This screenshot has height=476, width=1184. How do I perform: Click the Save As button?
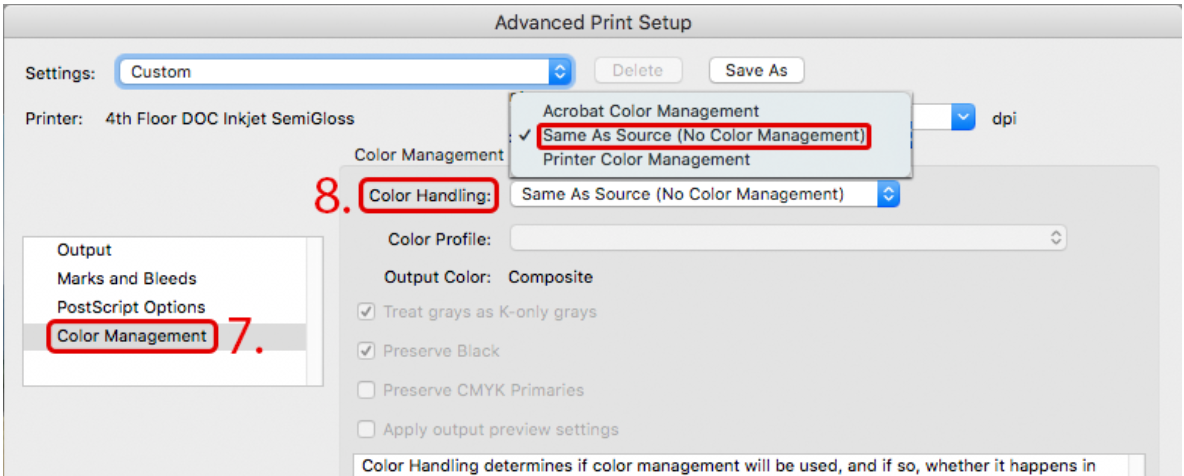pos(756,70)
